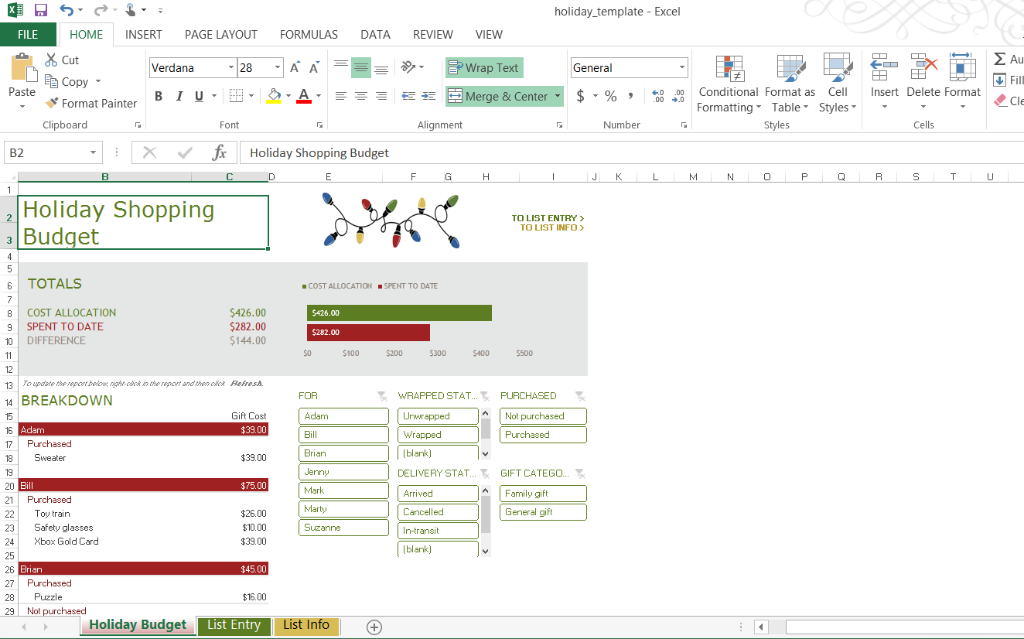
Task: Switch to the PAGE LAYOUT tab
Action: 221,35
